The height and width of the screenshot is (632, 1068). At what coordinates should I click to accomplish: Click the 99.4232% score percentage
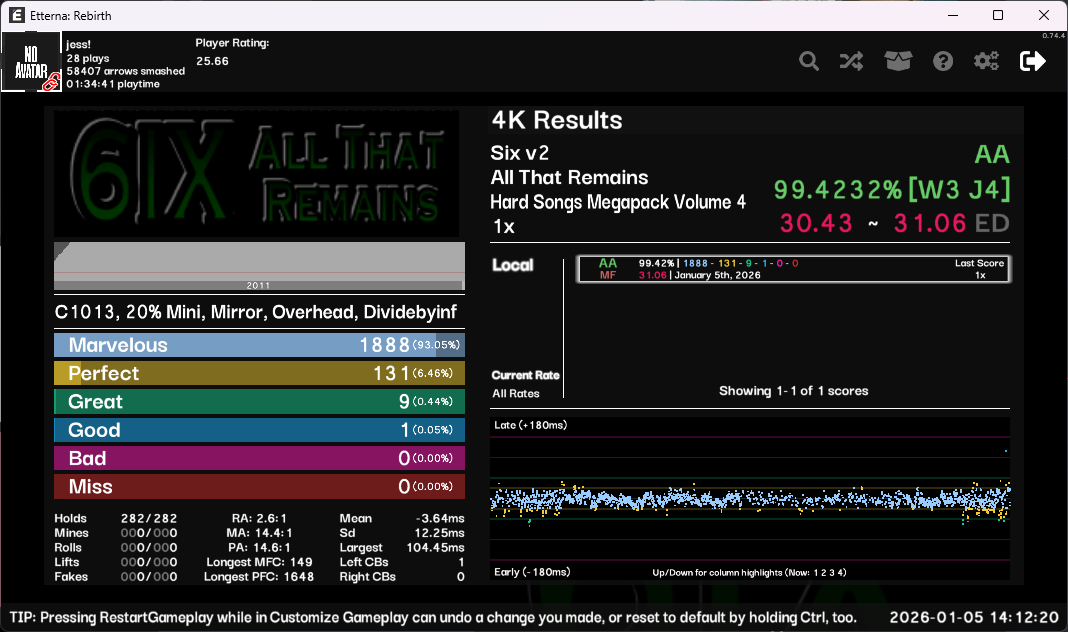tap(837, 189)
